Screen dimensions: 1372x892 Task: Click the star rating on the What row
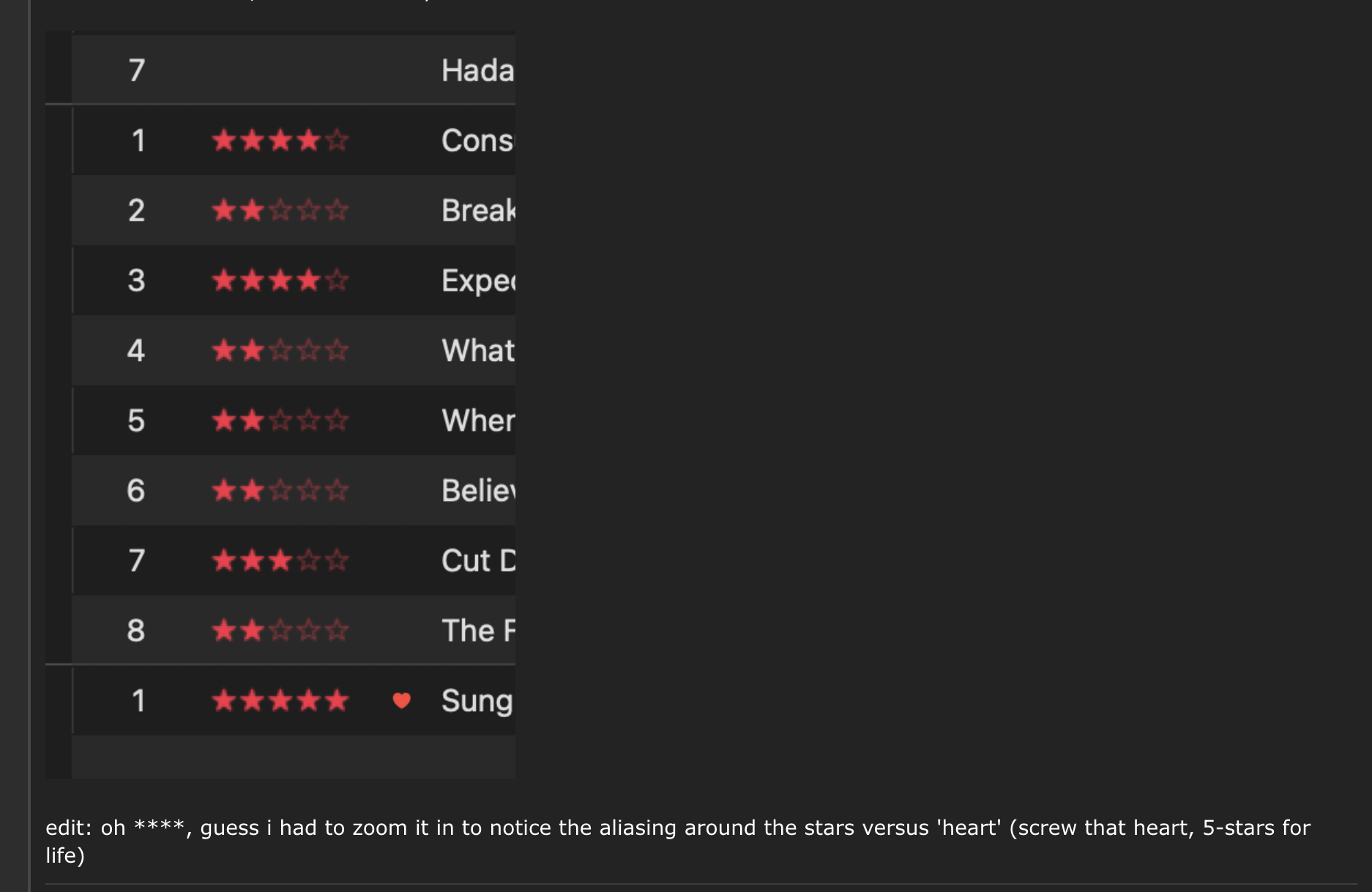[x=280, y=350]
